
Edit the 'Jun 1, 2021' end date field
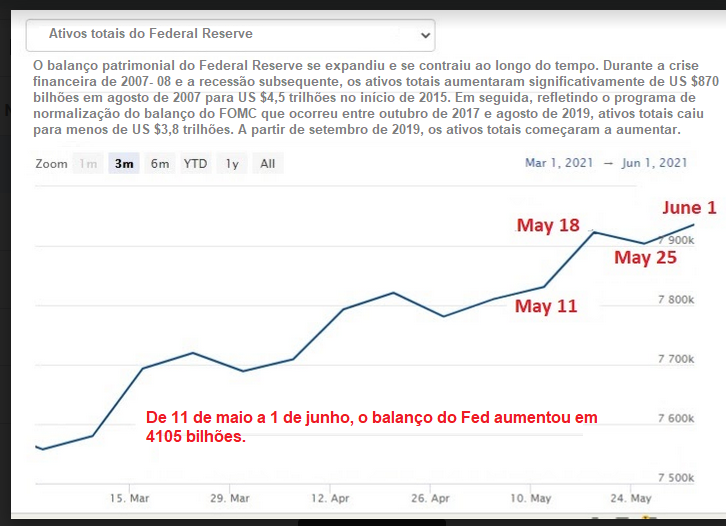pyautogui.click(x=654, y=163)
